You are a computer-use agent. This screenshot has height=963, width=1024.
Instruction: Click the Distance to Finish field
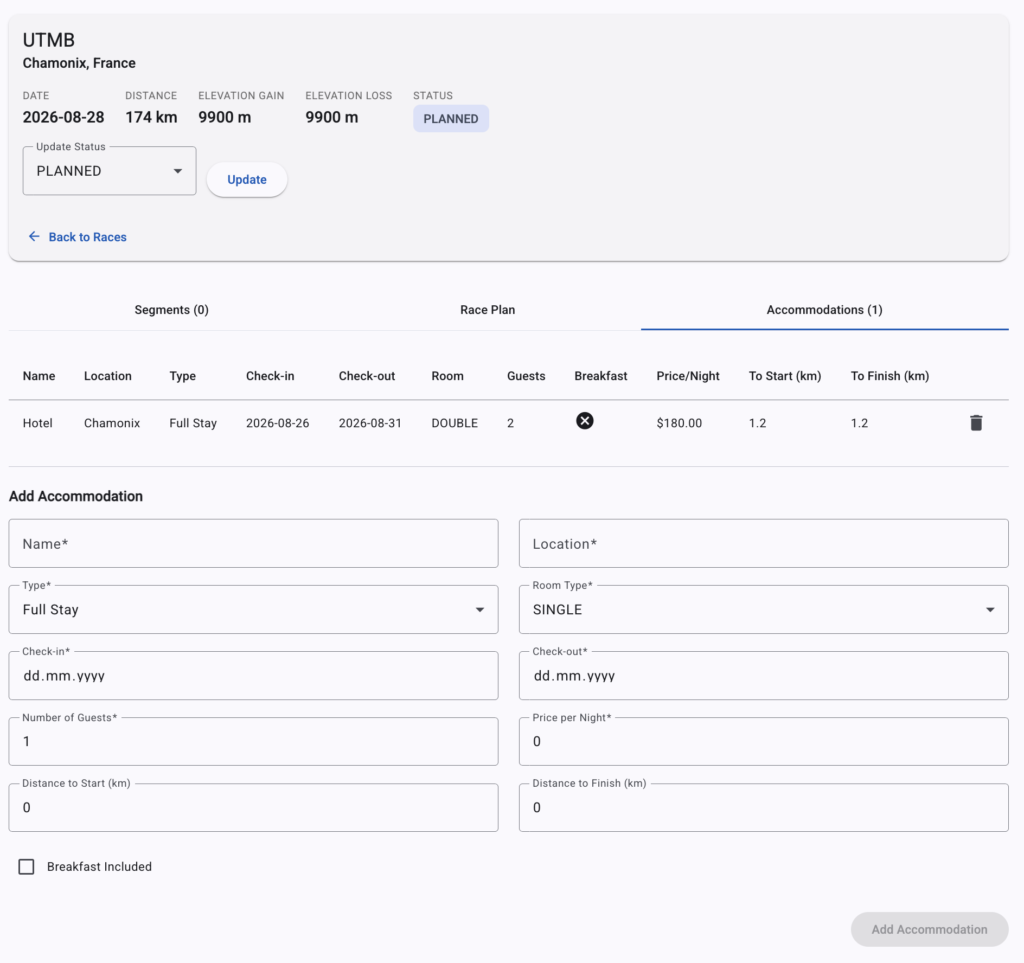coord(763,808)
